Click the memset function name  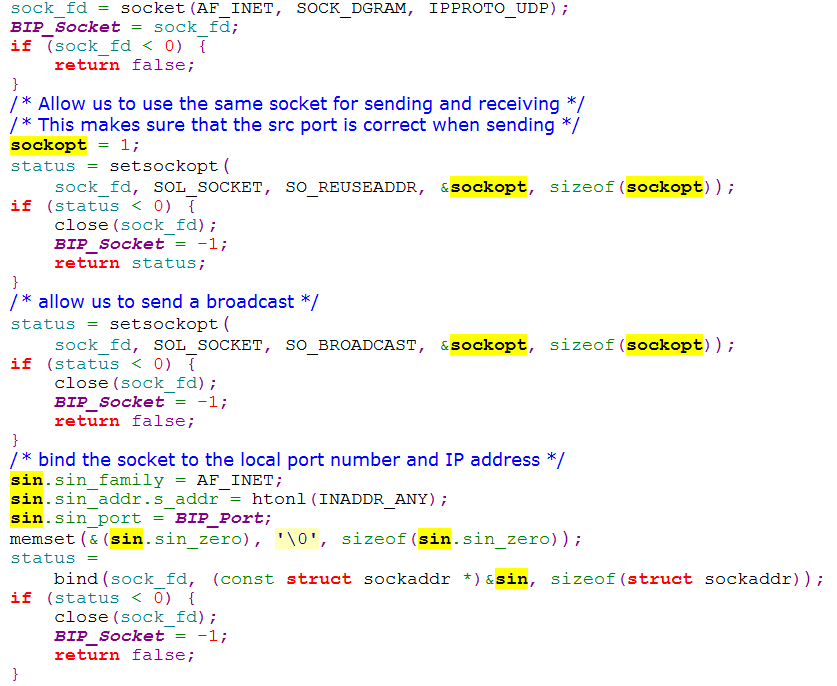pyautogui.click(x=42, y=539)
